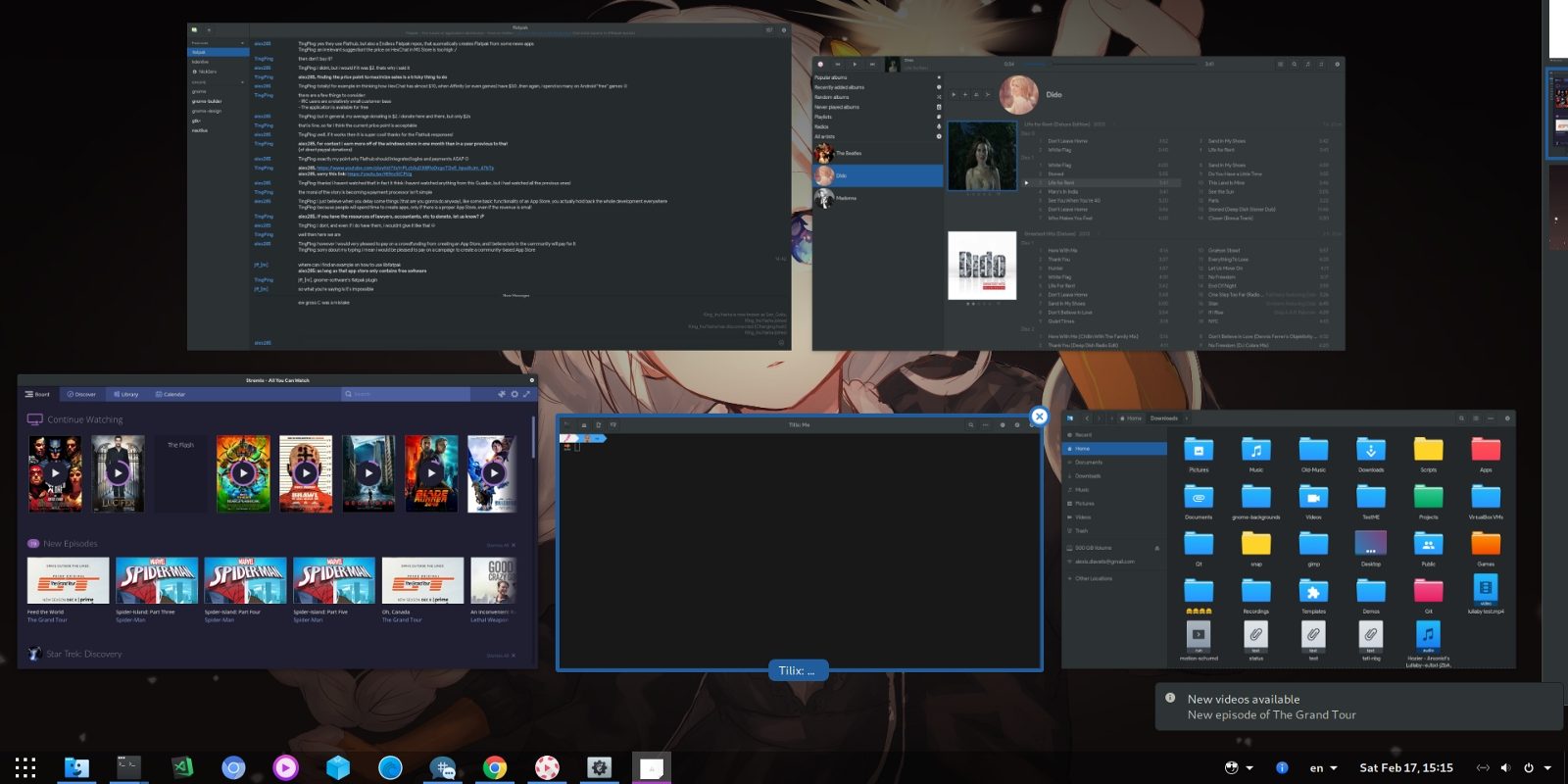The width and height of the screenshot is (1568, 784).
Task: Click the 'New videos available' notification
Action: coord(1357,707)
